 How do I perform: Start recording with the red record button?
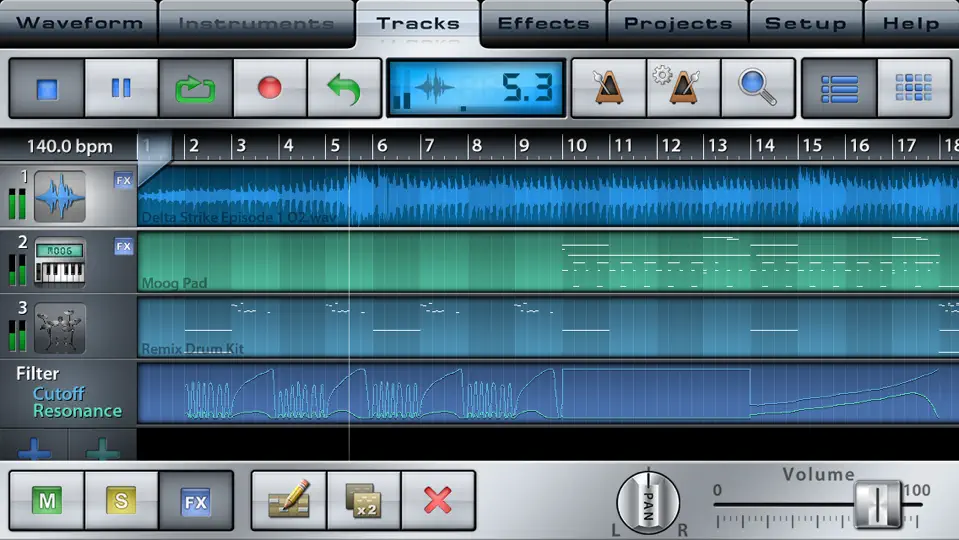[x=270, y=88]
